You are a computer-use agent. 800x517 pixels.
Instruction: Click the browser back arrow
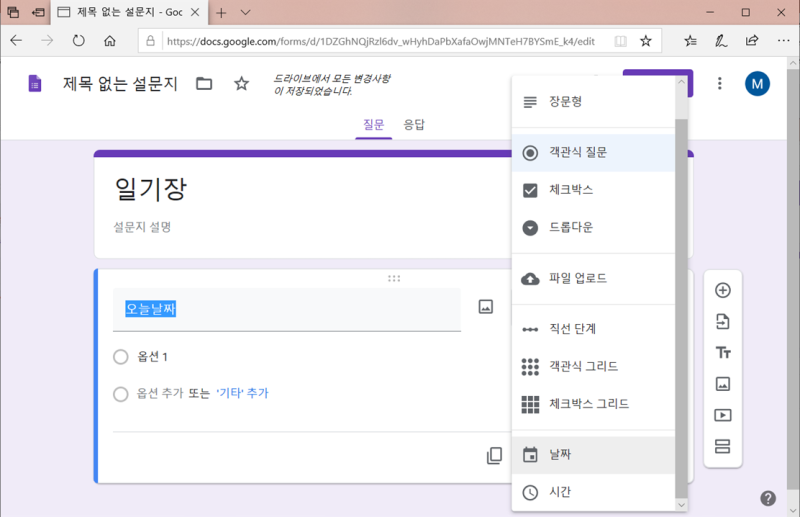coord(16,41)
